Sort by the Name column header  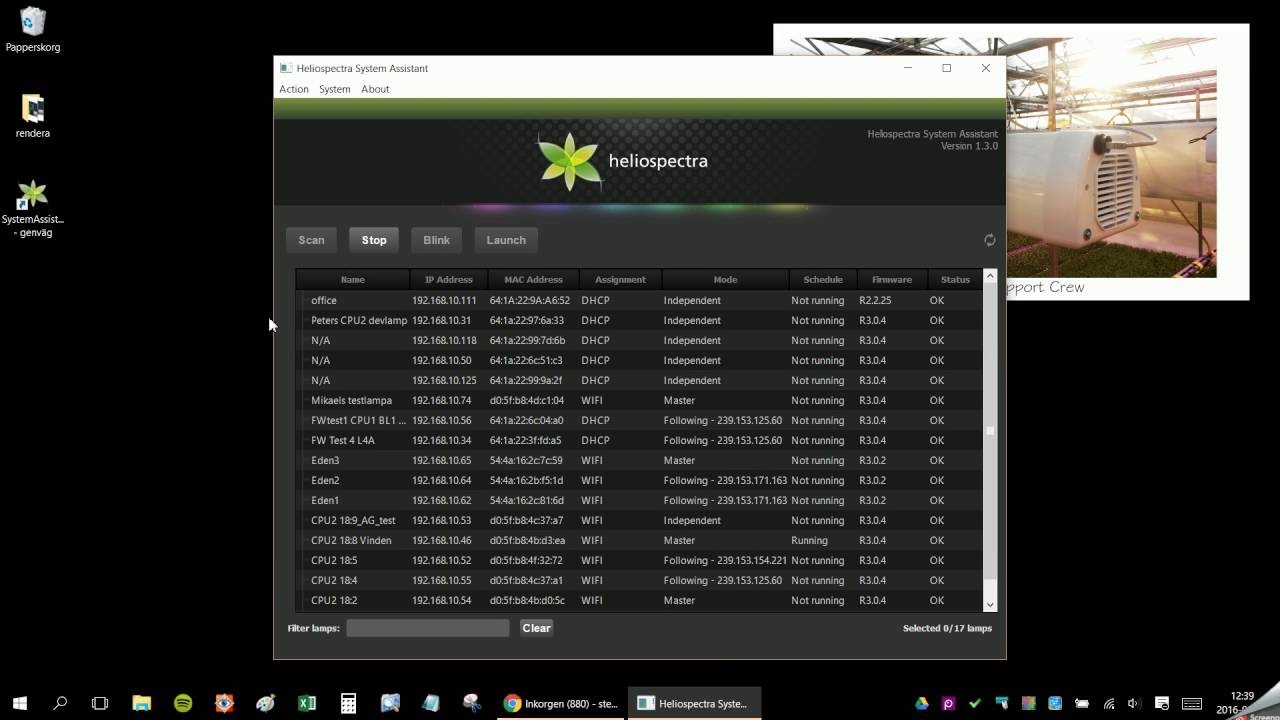pos(353,280)
